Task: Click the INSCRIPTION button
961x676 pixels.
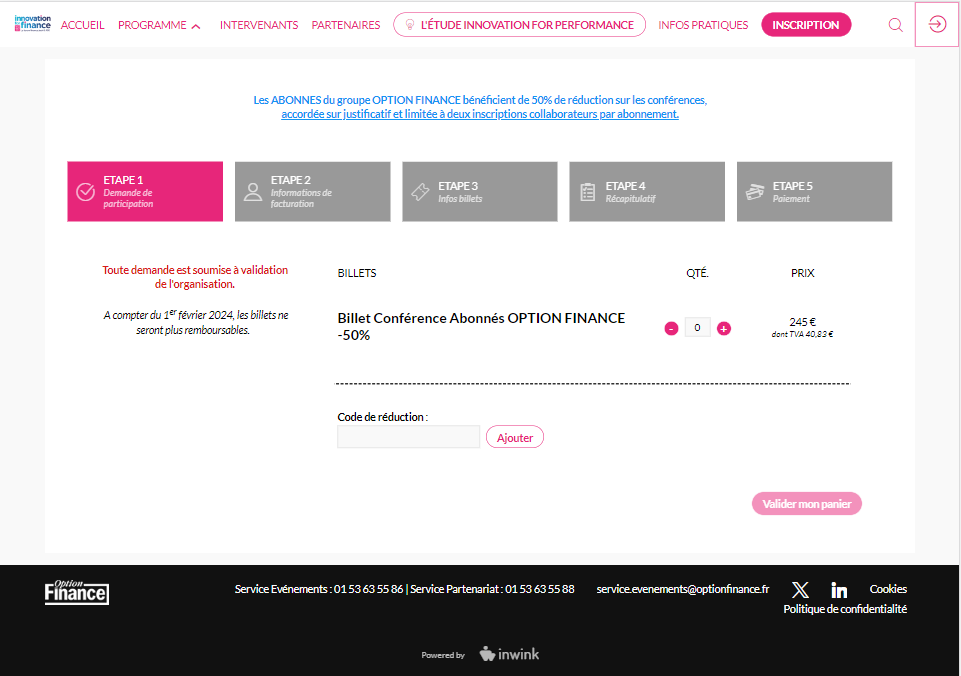Action: [806, 25]
